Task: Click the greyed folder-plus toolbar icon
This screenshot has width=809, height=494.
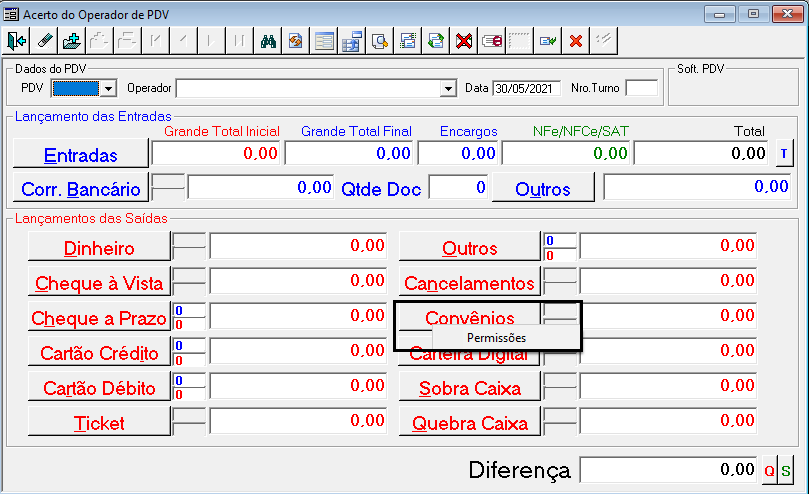Action: click(x=100, y=41)
